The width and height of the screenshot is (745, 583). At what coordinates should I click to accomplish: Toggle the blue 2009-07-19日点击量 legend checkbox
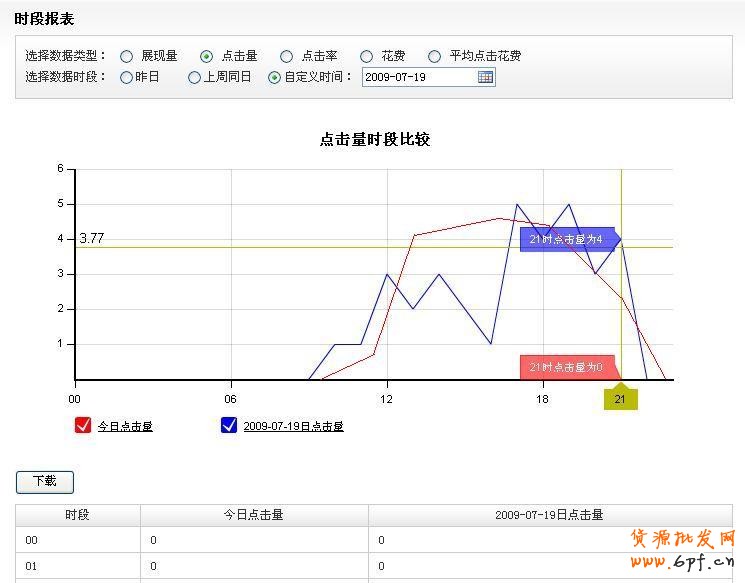pyautogui.click(x=229, y=425)
